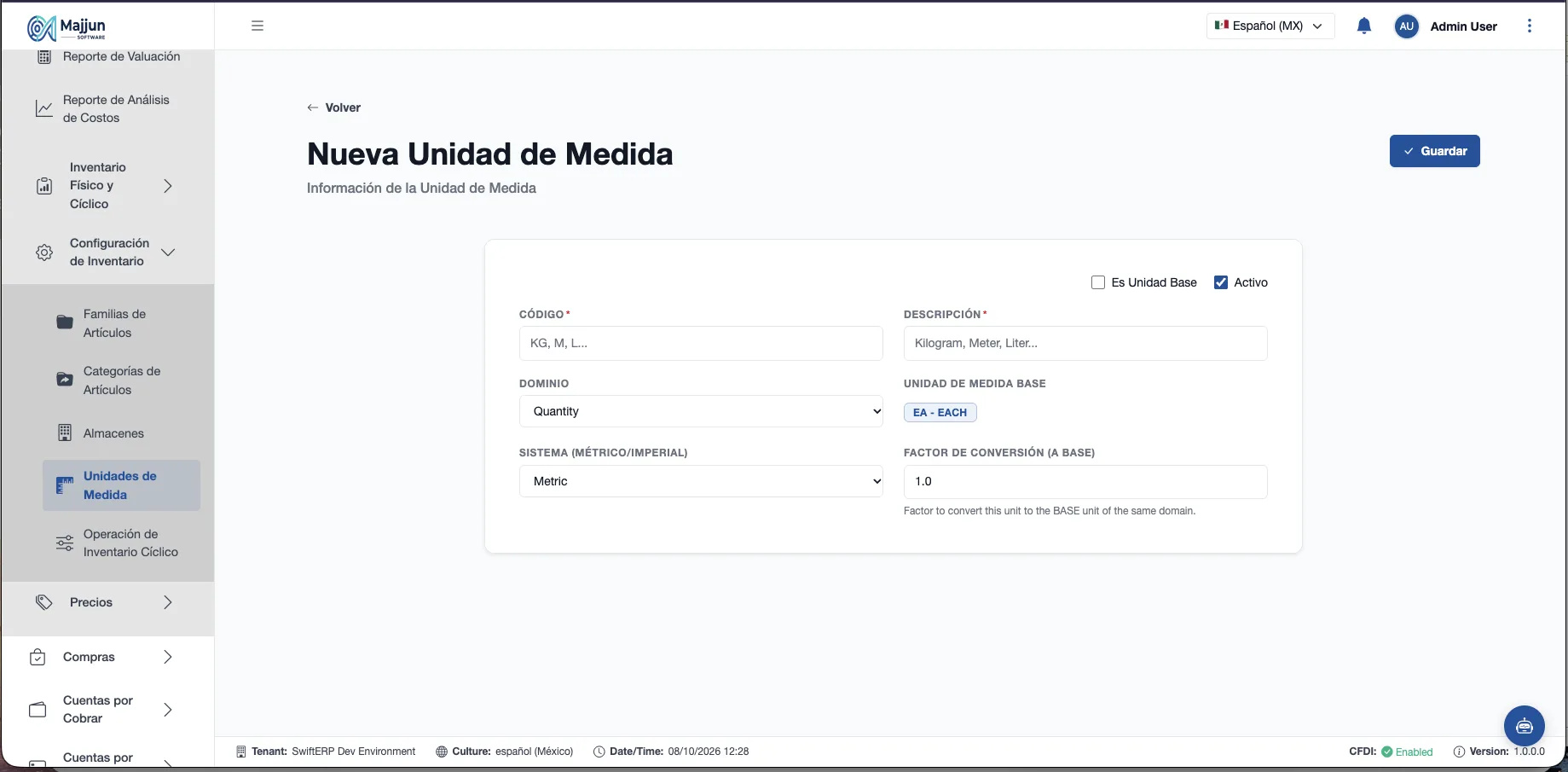Click the Operación de Inventario Cíclico sliders icon
The width and height of the screenshot is (1568, 772).
(x=65, y=543)
